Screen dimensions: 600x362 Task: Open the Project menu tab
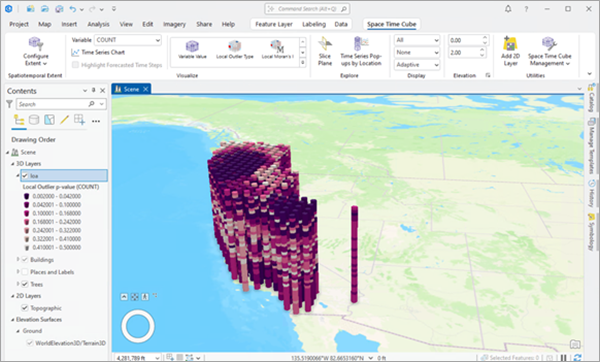point(19,24)
